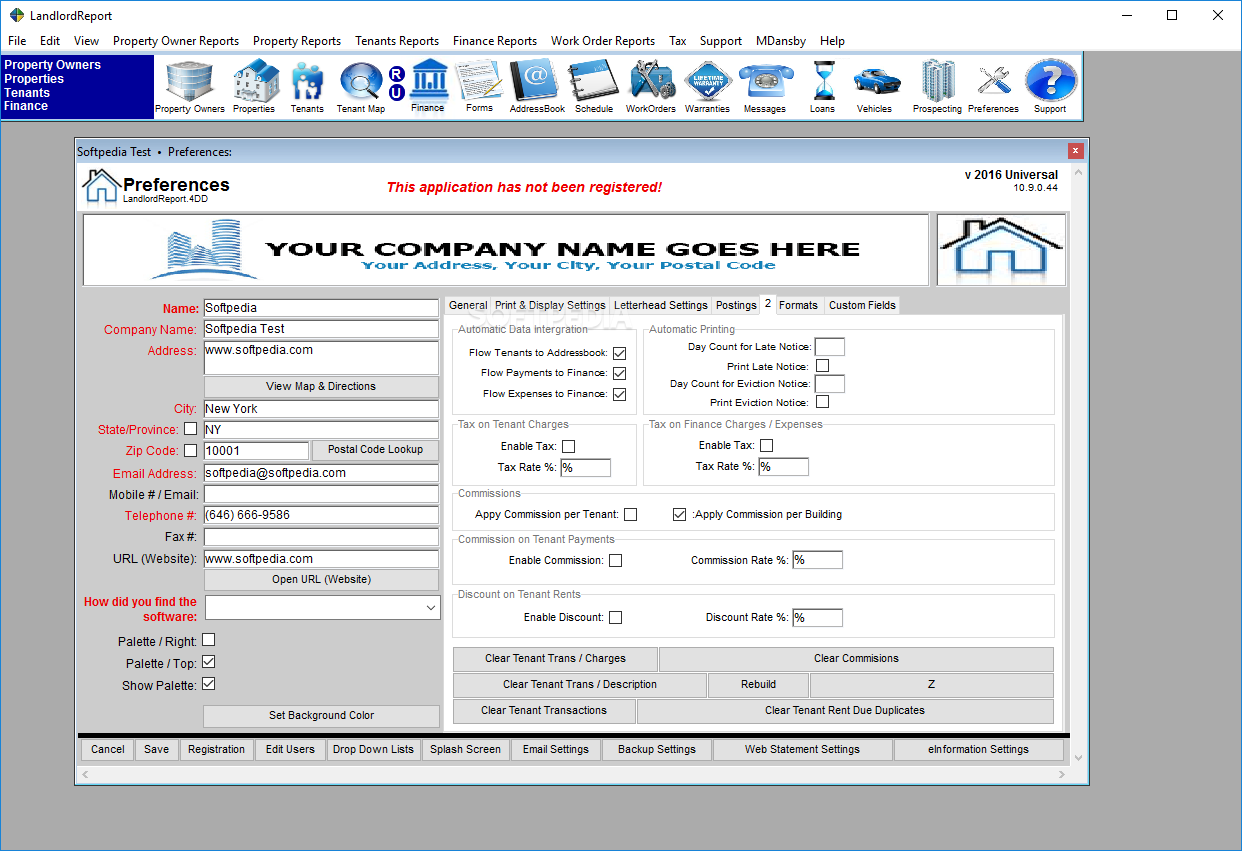Toggle Flow Expenses to Finance checkbox
This screenshot has height=851, width=1242.
pyautogui.click(x=620, y=394)
